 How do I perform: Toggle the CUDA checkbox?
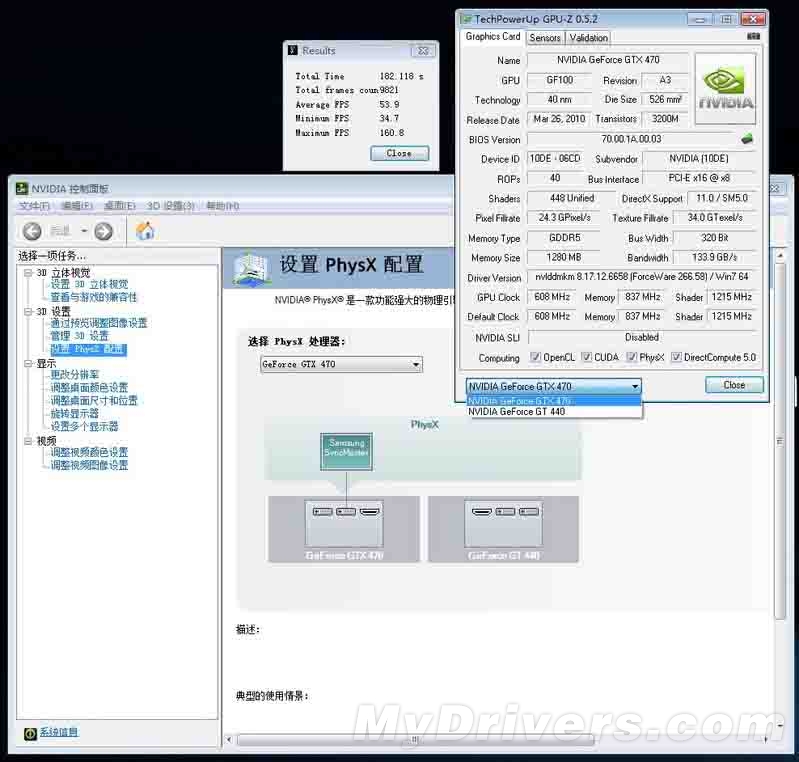(x=587, y=357)
